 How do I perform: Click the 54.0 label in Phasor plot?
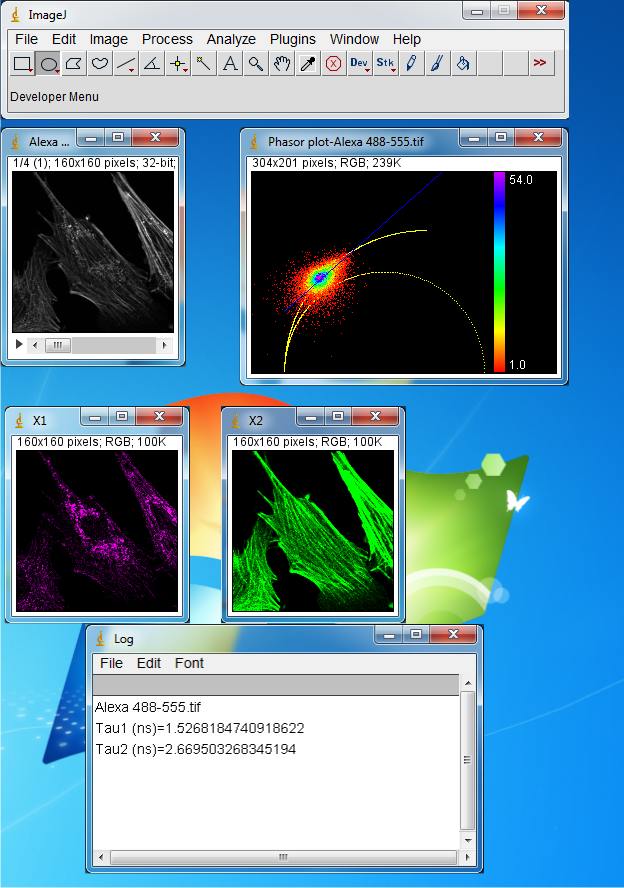pyautogui.click(x=521, y=180)
